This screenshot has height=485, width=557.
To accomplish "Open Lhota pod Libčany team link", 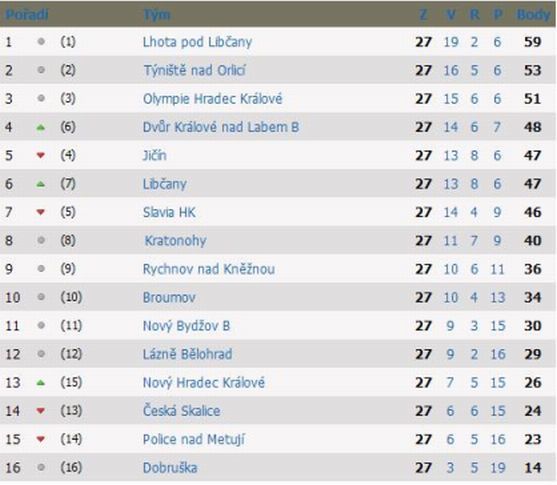I will point(197,42).
